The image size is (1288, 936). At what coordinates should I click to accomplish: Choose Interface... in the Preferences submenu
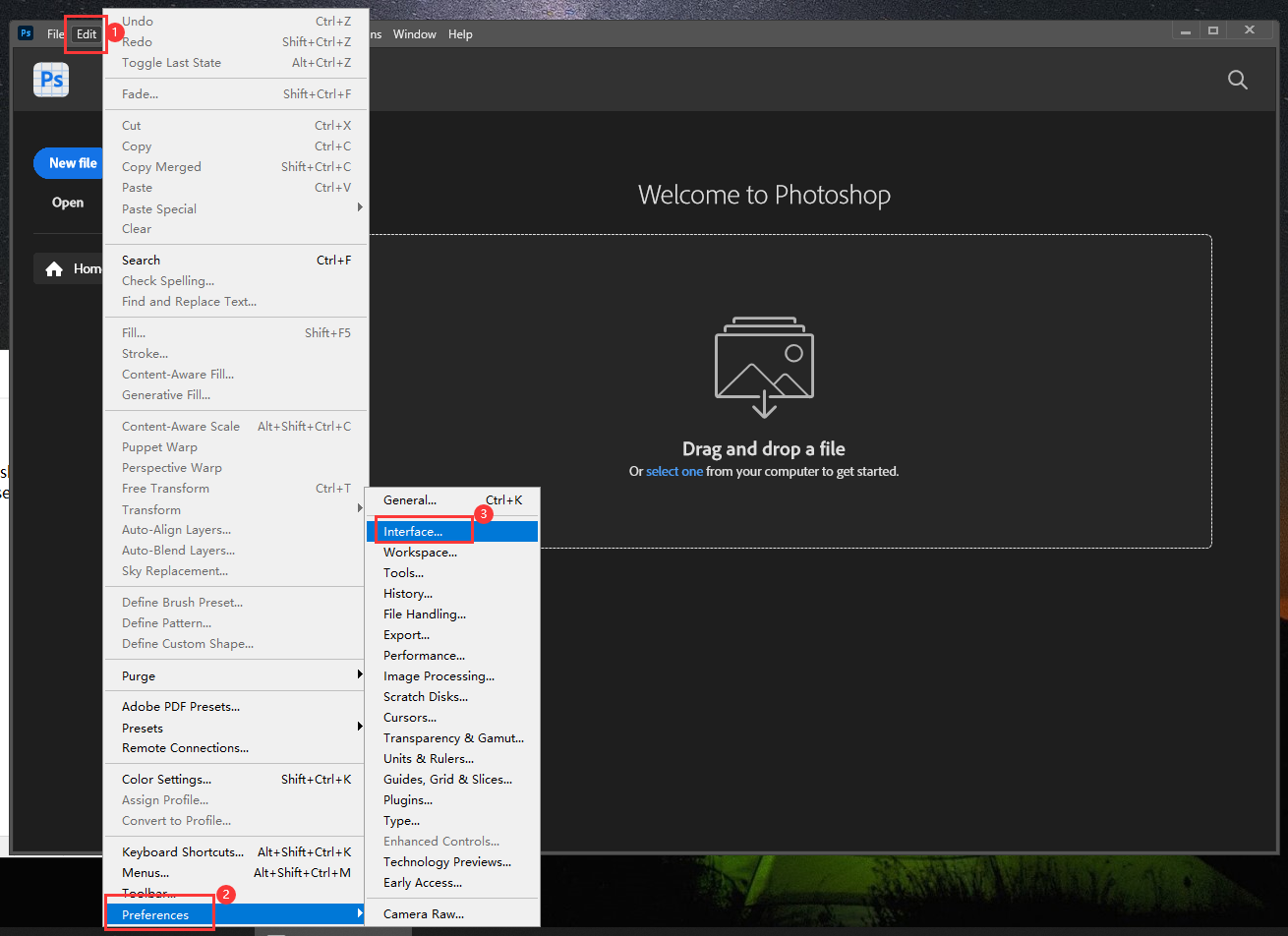[x=413, y=532]
